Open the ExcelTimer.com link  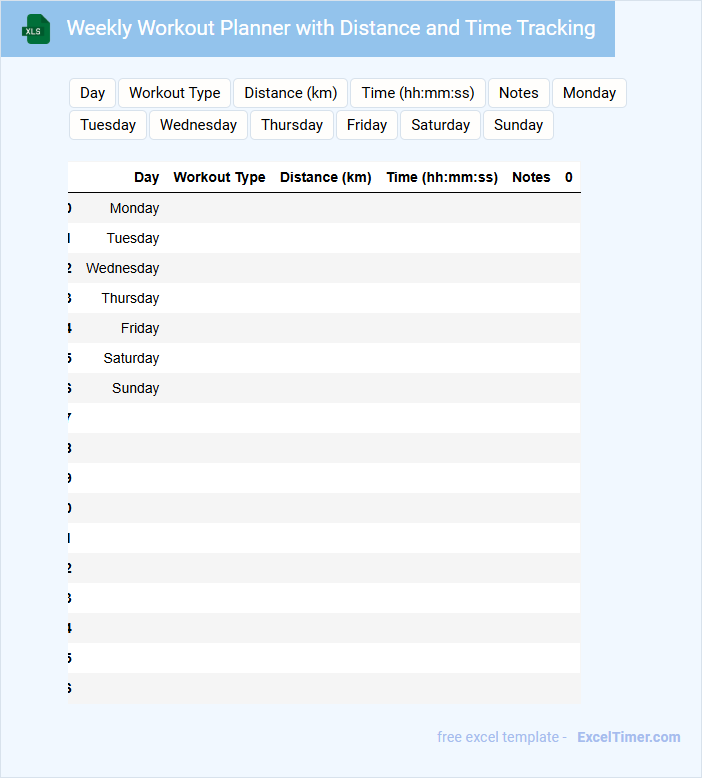coord(629,737)
